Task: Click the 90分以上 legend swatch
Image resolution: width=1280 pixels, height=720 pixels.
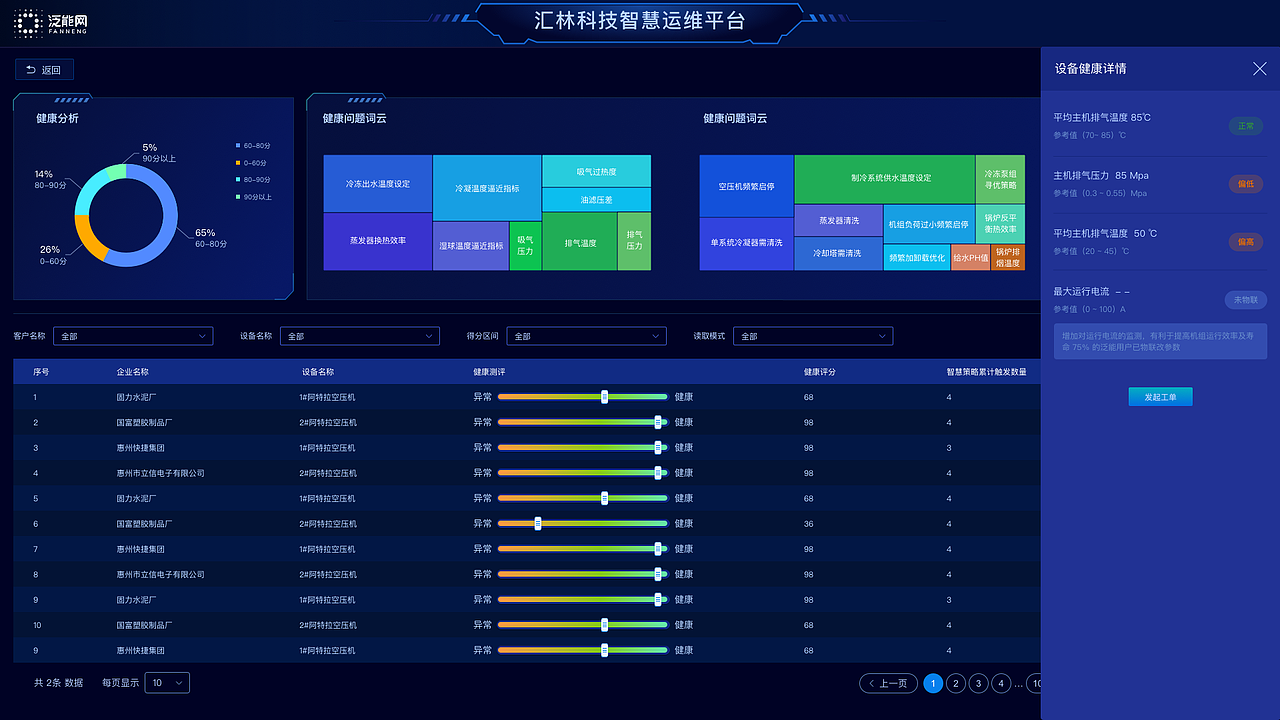Action: point(238,197)
